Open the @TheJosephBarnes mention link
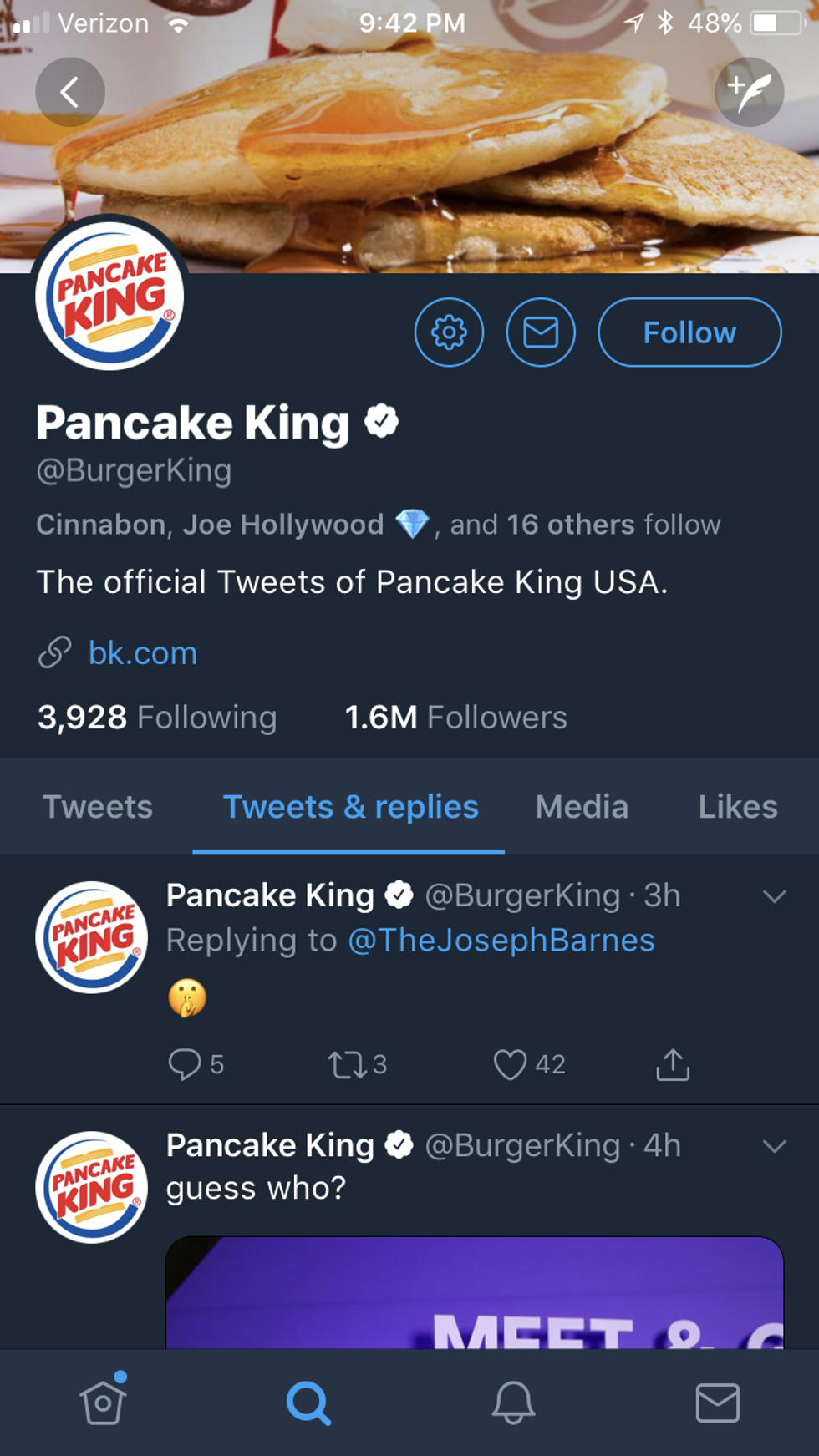The height and width of the screenshot is (1456, 819). click(501, 940)
